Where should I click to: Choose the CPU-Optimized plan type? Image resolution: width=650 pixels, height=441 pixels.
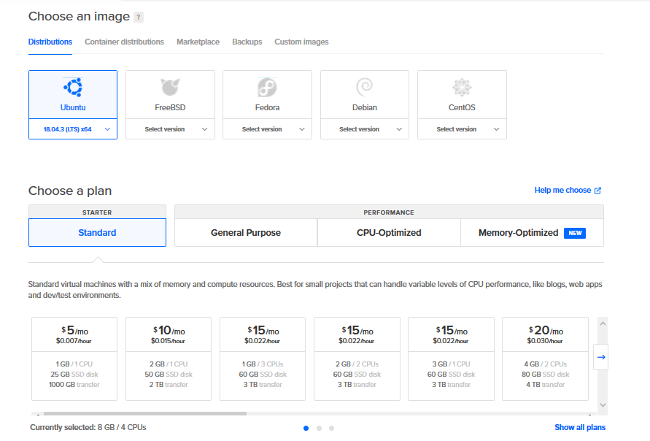tap(389, 233)
